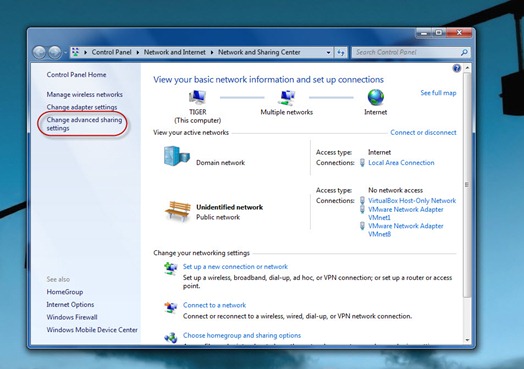Click the adapter icon beside VirtualBox Host-Only Network
The height and width of the screenshot is (369, 524).
click(x=362, y=201)
